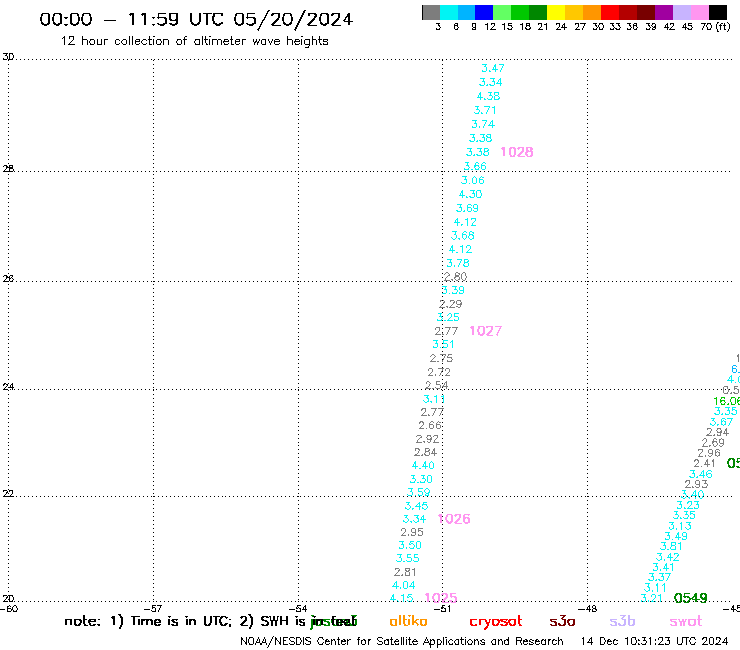Select the 3.67 value on right track
This screenshot has width=740, height=650.
pos(721,422)
